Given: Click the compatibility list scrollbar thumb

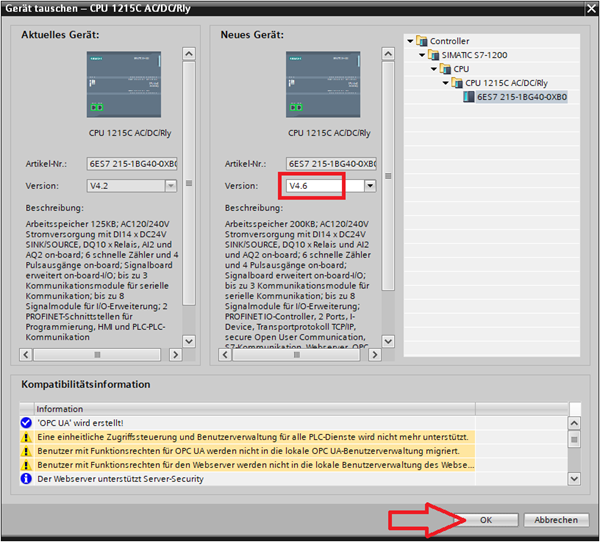Looking at the screenshot, I should [x=574, y=439].
